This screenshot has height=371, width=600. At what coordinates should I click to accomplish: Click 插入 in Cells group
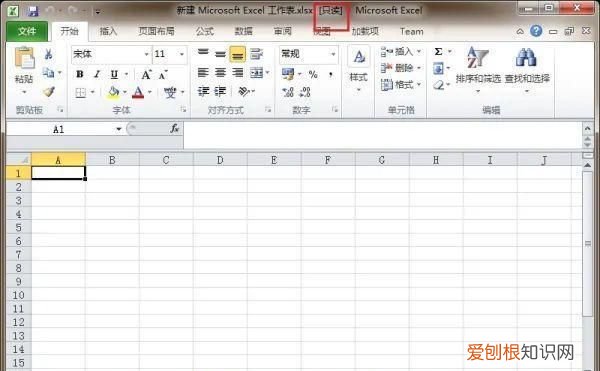click(x=401, y=52)
